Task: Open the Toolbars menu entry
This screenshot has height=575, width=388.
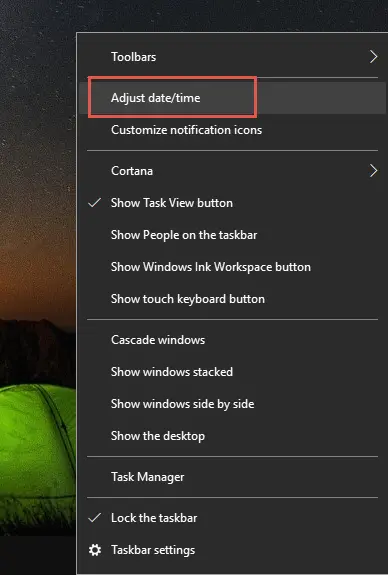Action: [232, 57]
